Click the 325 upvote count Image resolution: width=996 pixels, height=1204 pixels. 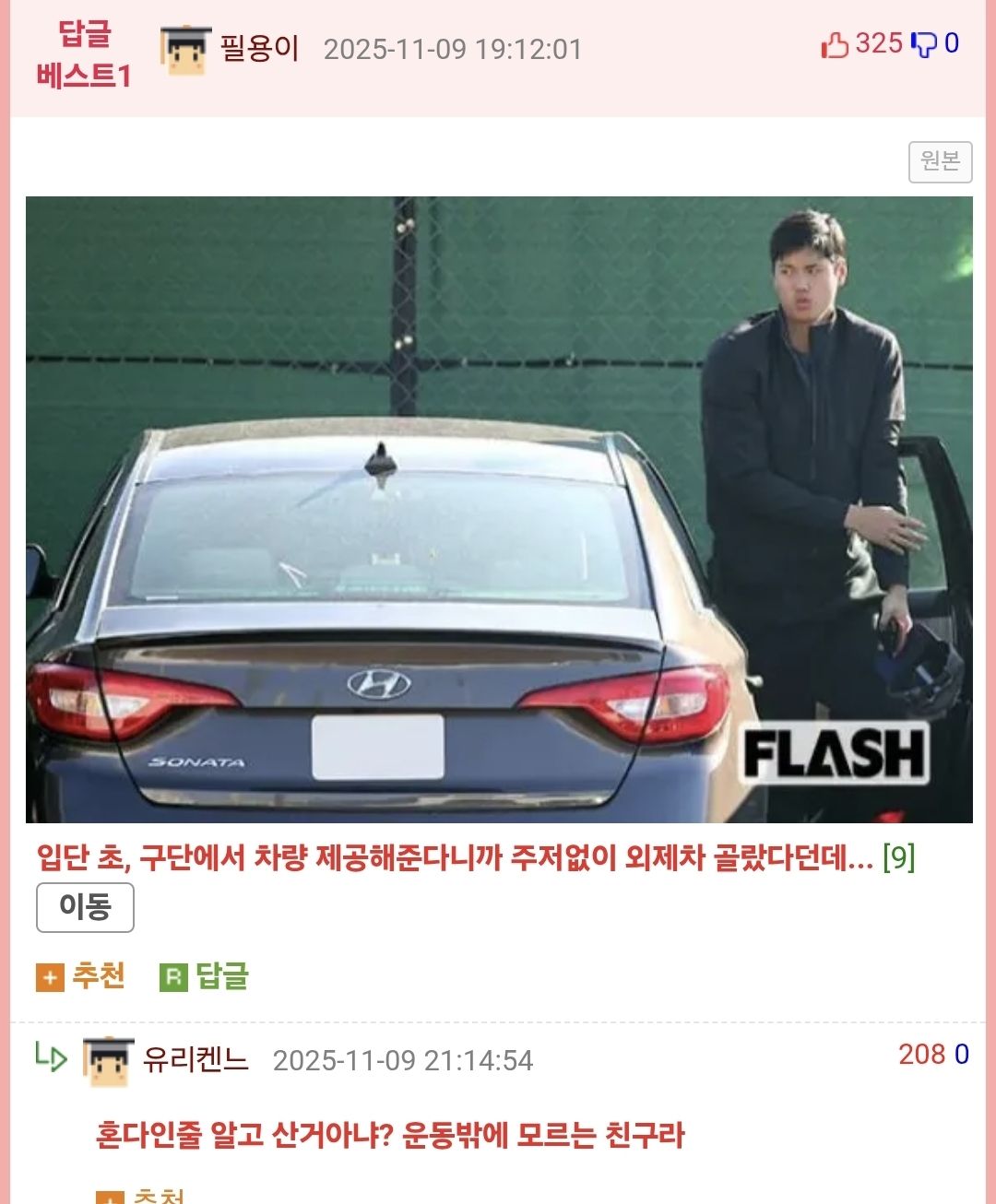point(879,43)
